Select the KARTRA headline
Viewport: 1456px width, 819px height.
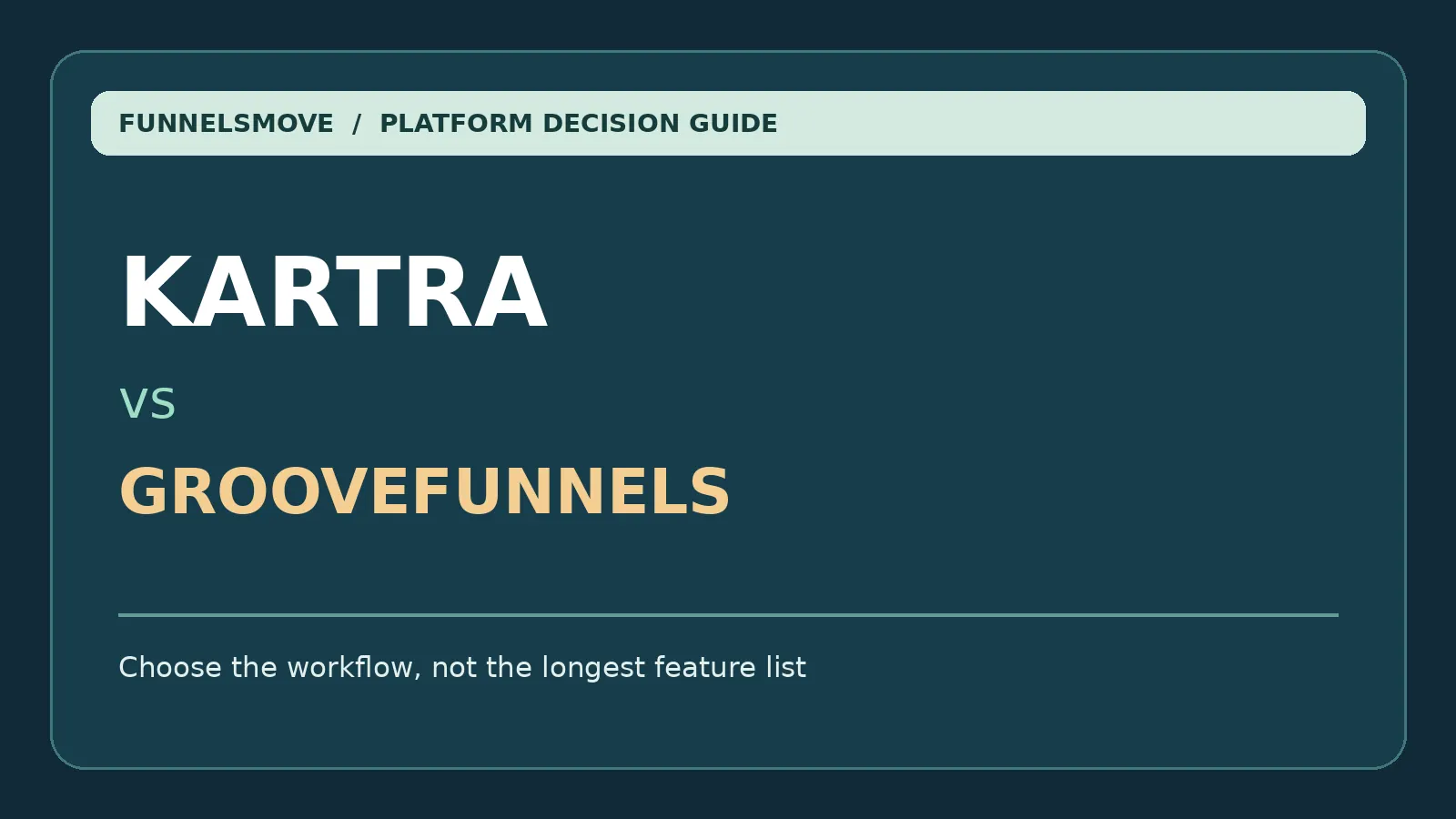point(334,292)
